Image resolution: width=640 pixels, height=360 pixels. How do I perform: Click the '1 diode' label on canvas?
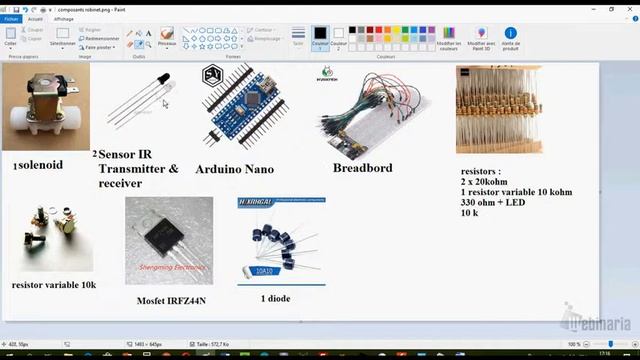coord(276,298)
